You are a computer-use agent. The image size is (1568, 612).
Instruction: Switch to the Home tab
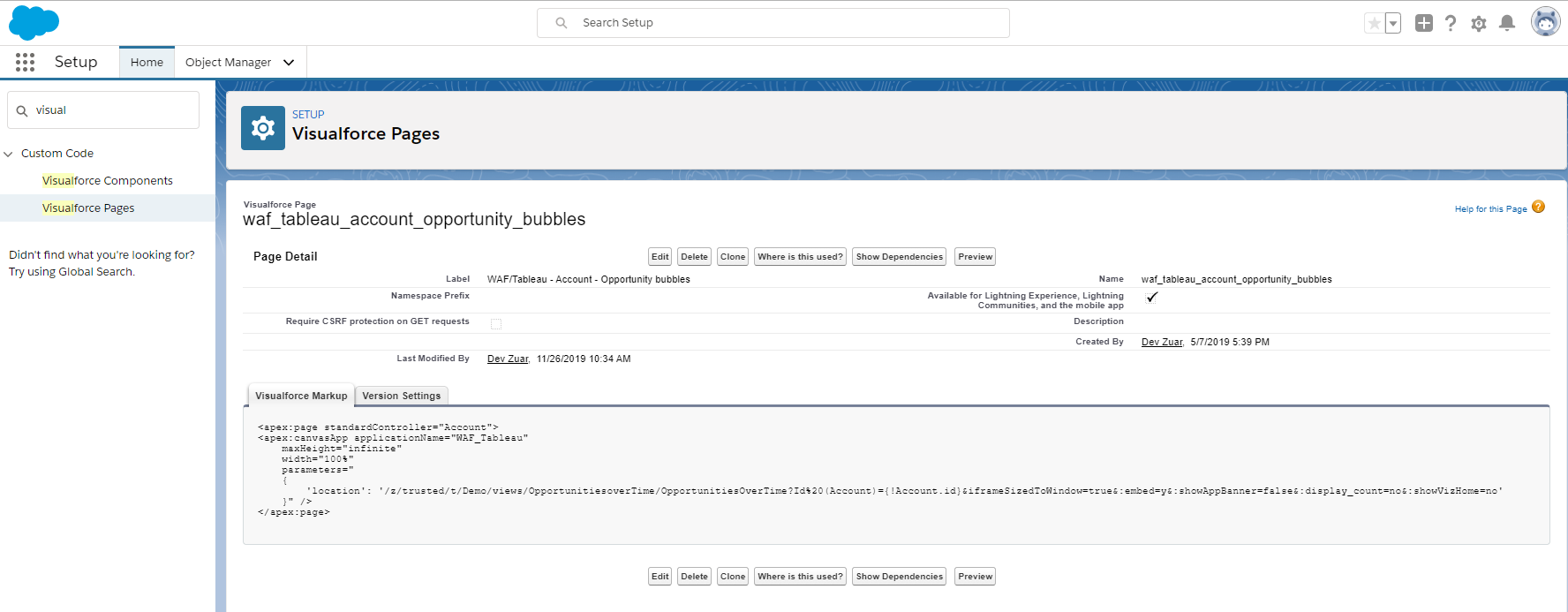coord(147,63)
